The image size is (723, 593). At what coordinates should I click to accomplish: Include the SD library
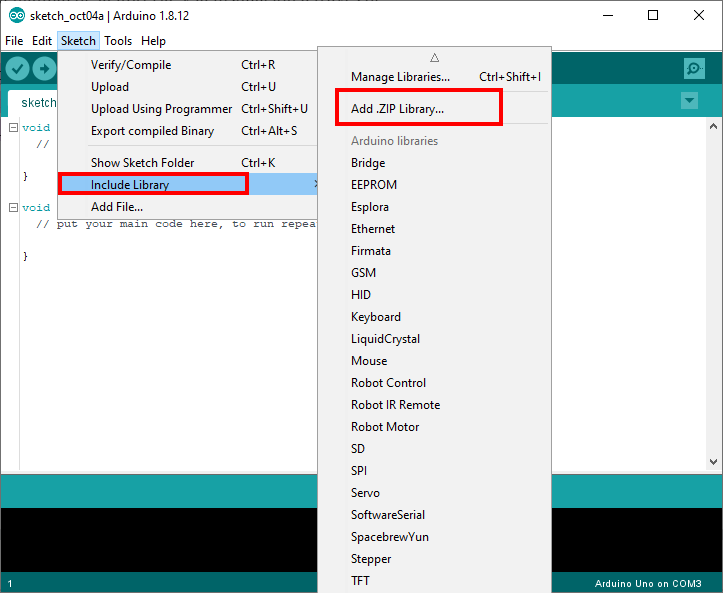coord(434,449)
